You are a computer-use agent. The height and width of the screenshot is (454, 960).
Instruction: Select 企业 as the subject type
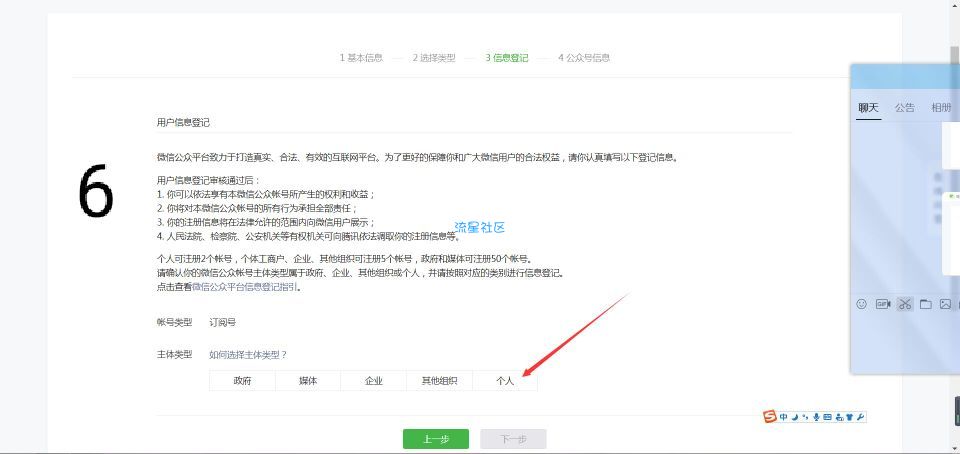coord(373,381)
